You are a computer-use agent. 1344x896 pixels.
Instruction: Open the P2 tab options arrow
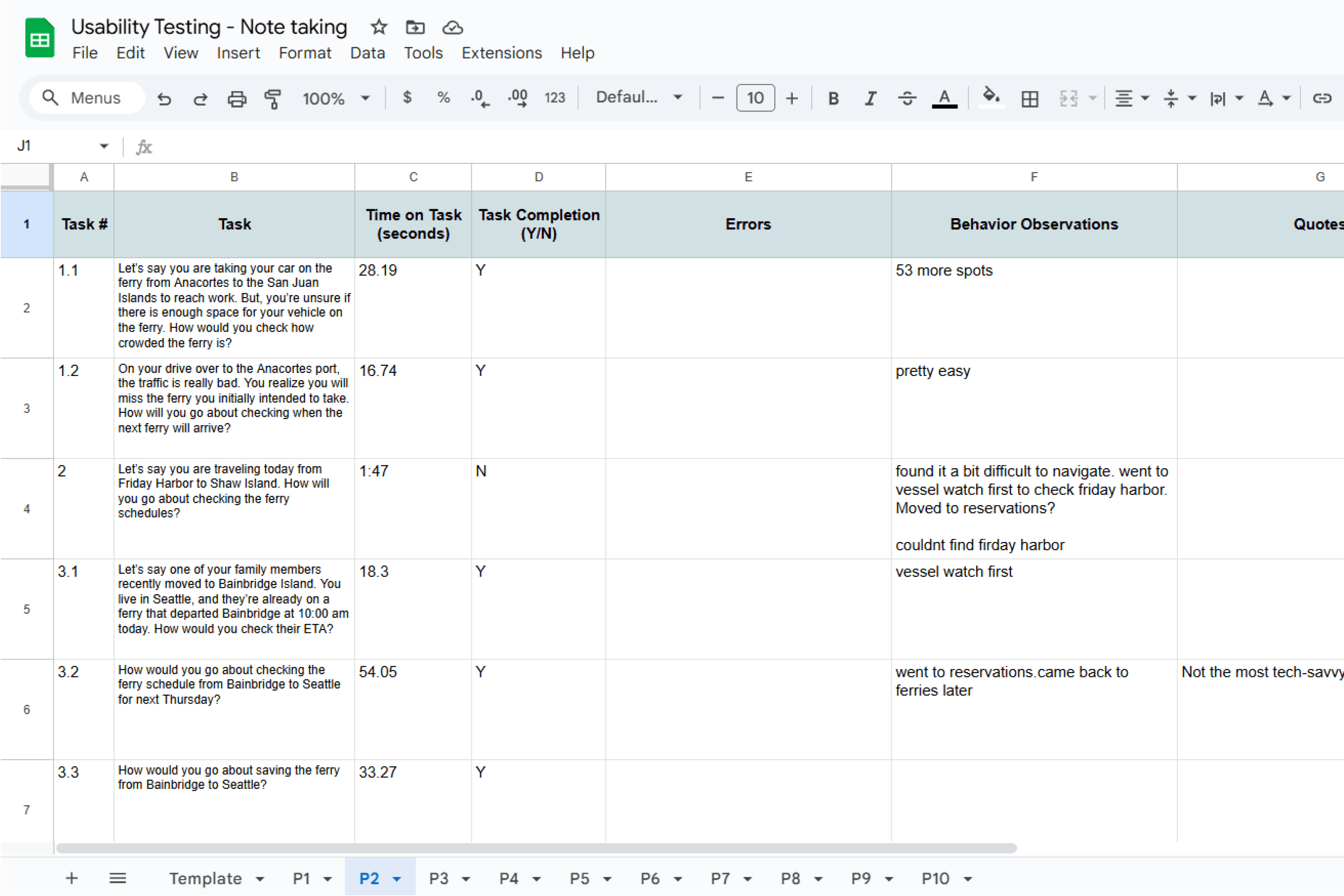tap(397, 879)
